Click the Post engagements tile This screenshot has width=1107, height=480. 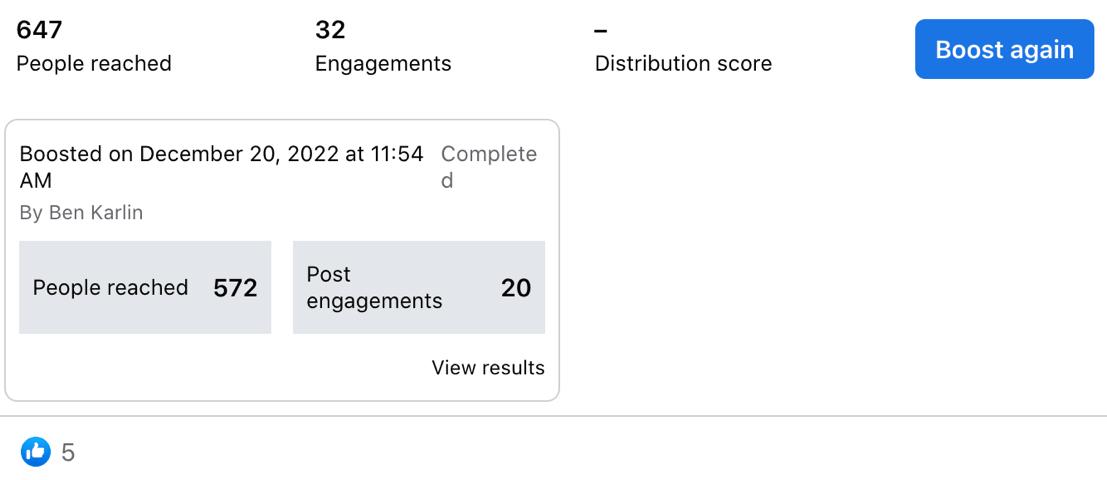coord(419,287)
